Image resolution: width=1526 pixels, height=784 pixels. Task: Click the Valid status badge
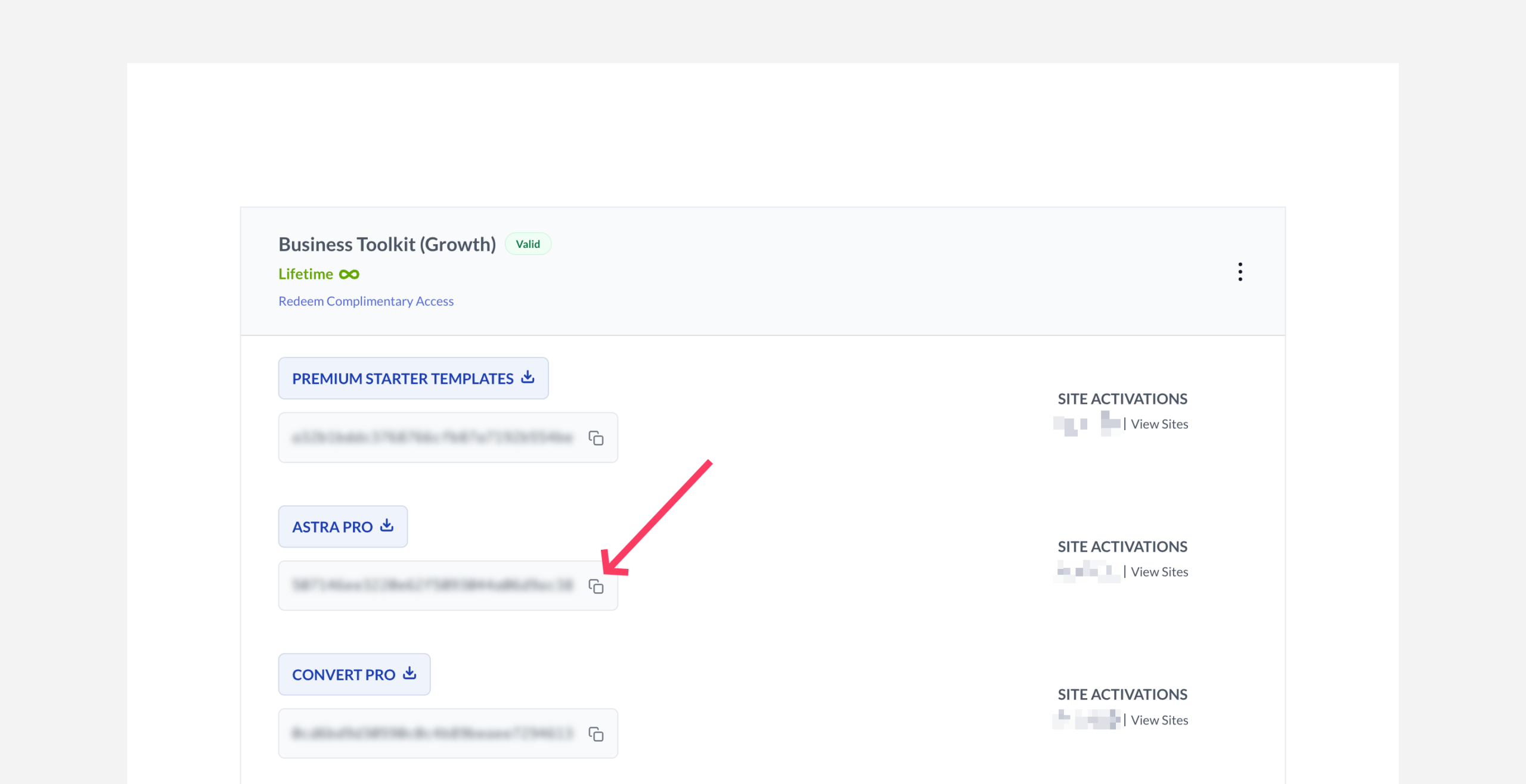528,244
